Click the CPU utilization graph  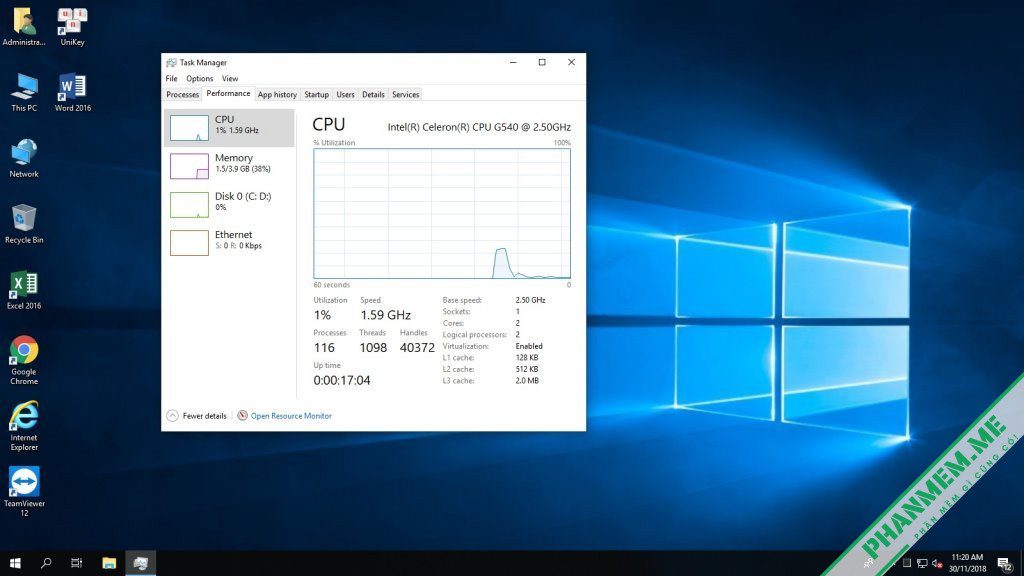[442, 214]
